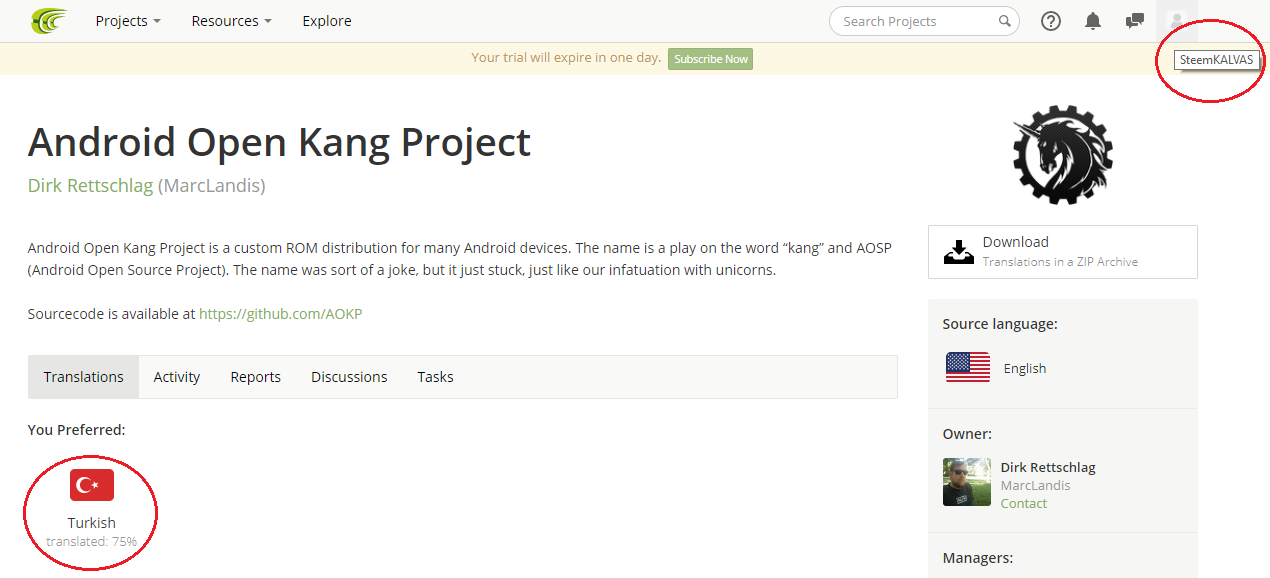This screenshot has height=578, width=1270.
Task: Switch to the Reports tab
Action: [256, 377]
